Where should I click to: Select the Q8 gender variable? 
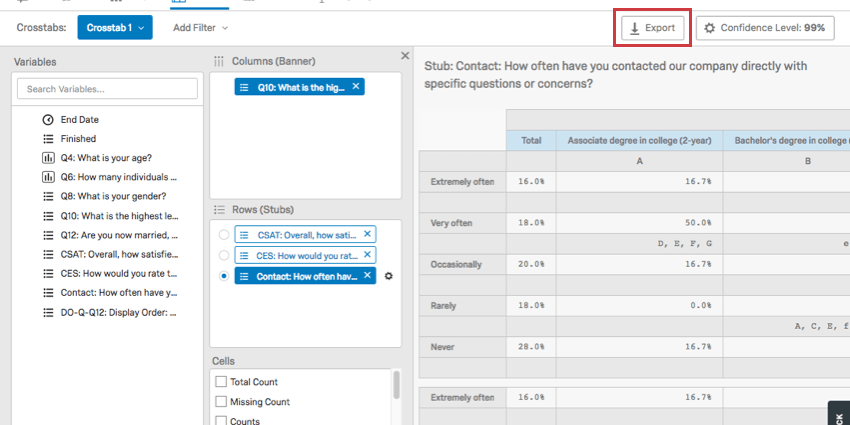coord(113,196)
